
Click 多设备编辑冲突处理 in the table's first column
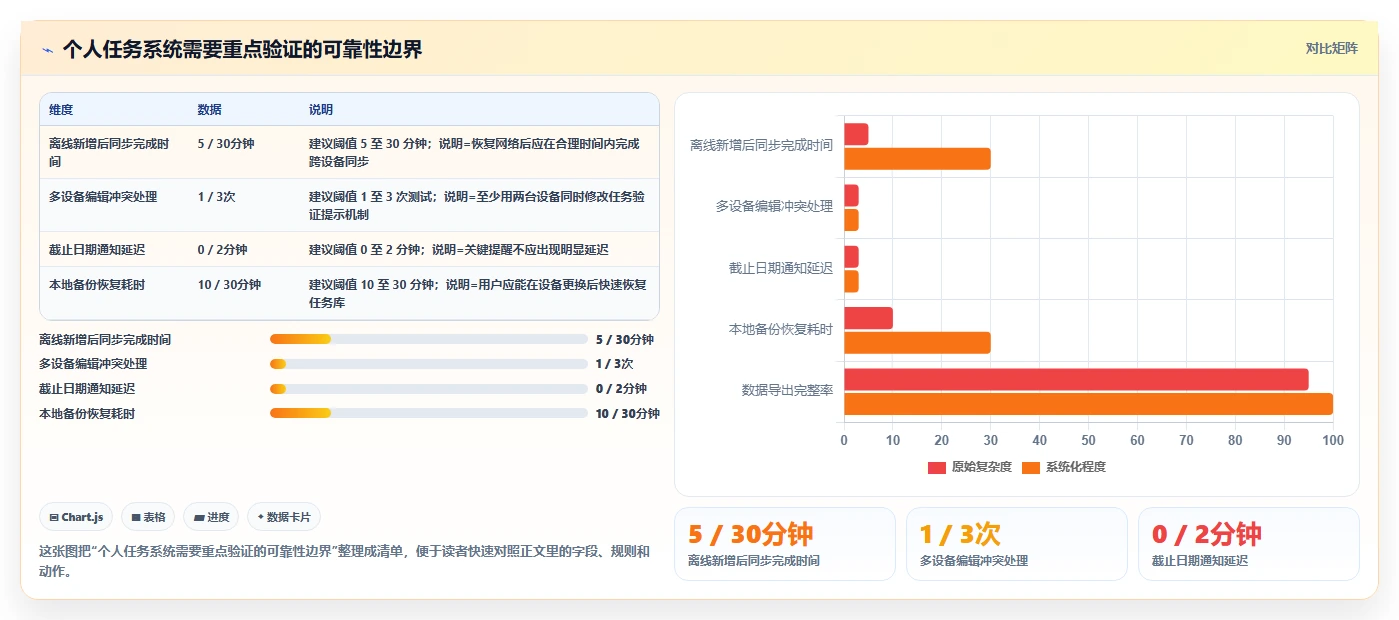coord(103,197)
